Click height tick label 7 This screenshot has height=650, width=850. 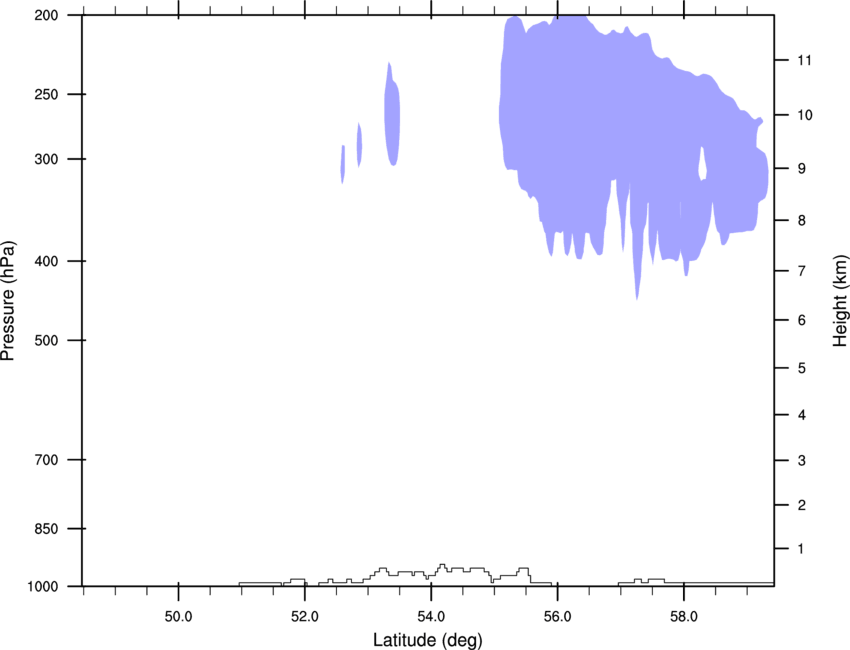pos(801,271)
